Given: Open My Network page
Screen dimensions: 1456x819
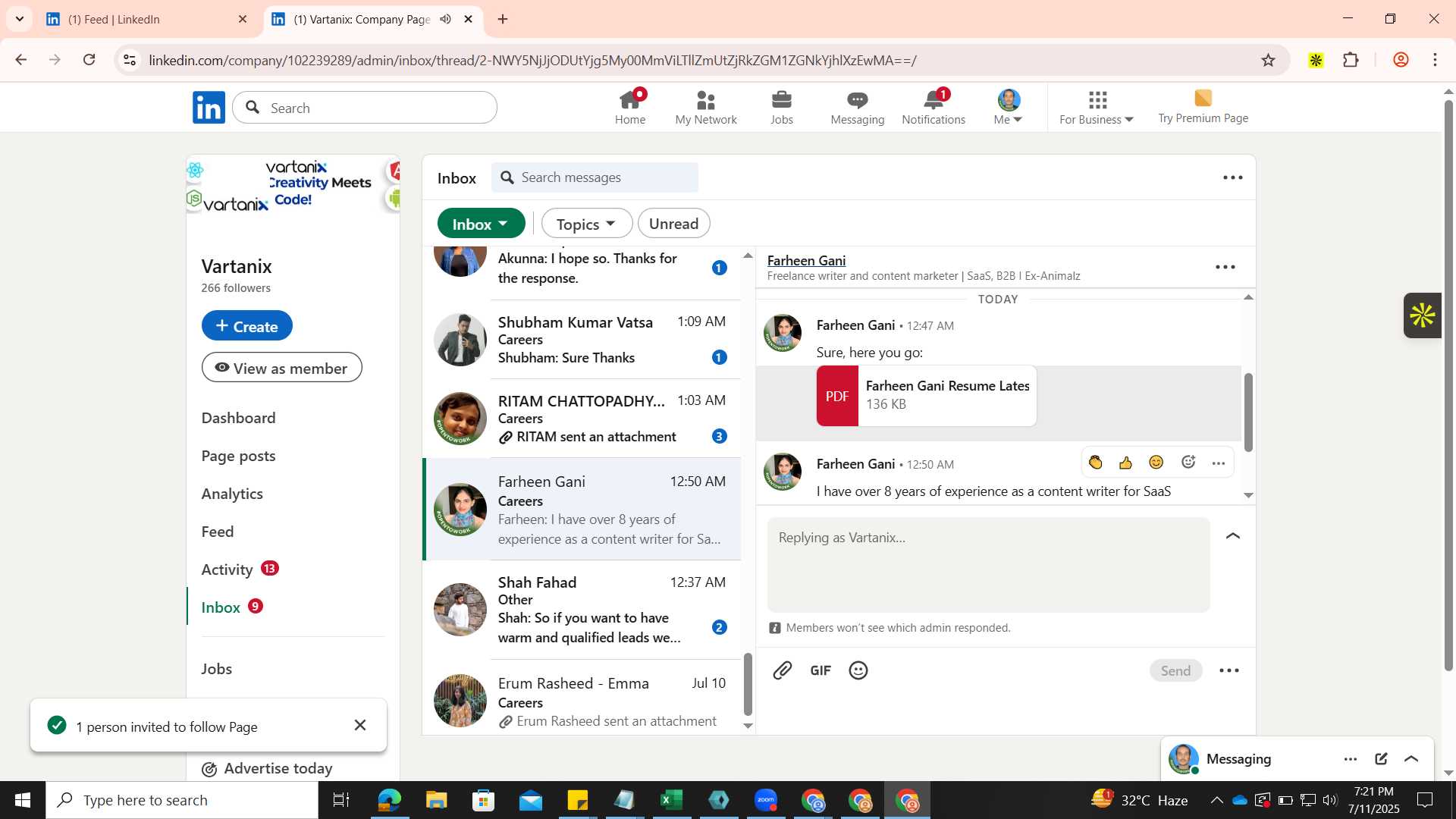Looking at the screenshot, I should [706, 108].
